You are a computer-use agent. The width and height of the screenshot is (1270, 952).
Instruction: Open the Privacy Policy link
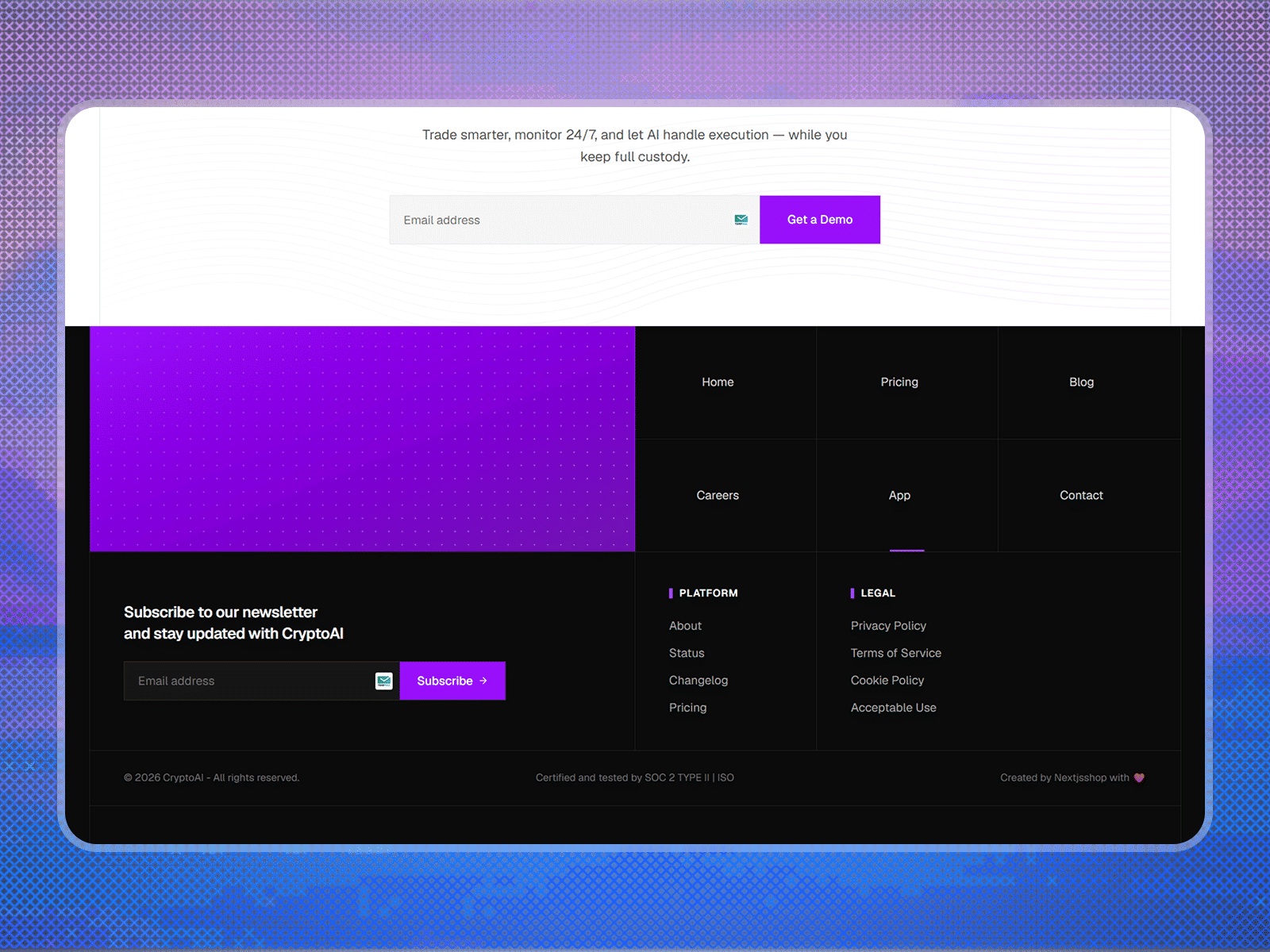click(x=888, y=626)
